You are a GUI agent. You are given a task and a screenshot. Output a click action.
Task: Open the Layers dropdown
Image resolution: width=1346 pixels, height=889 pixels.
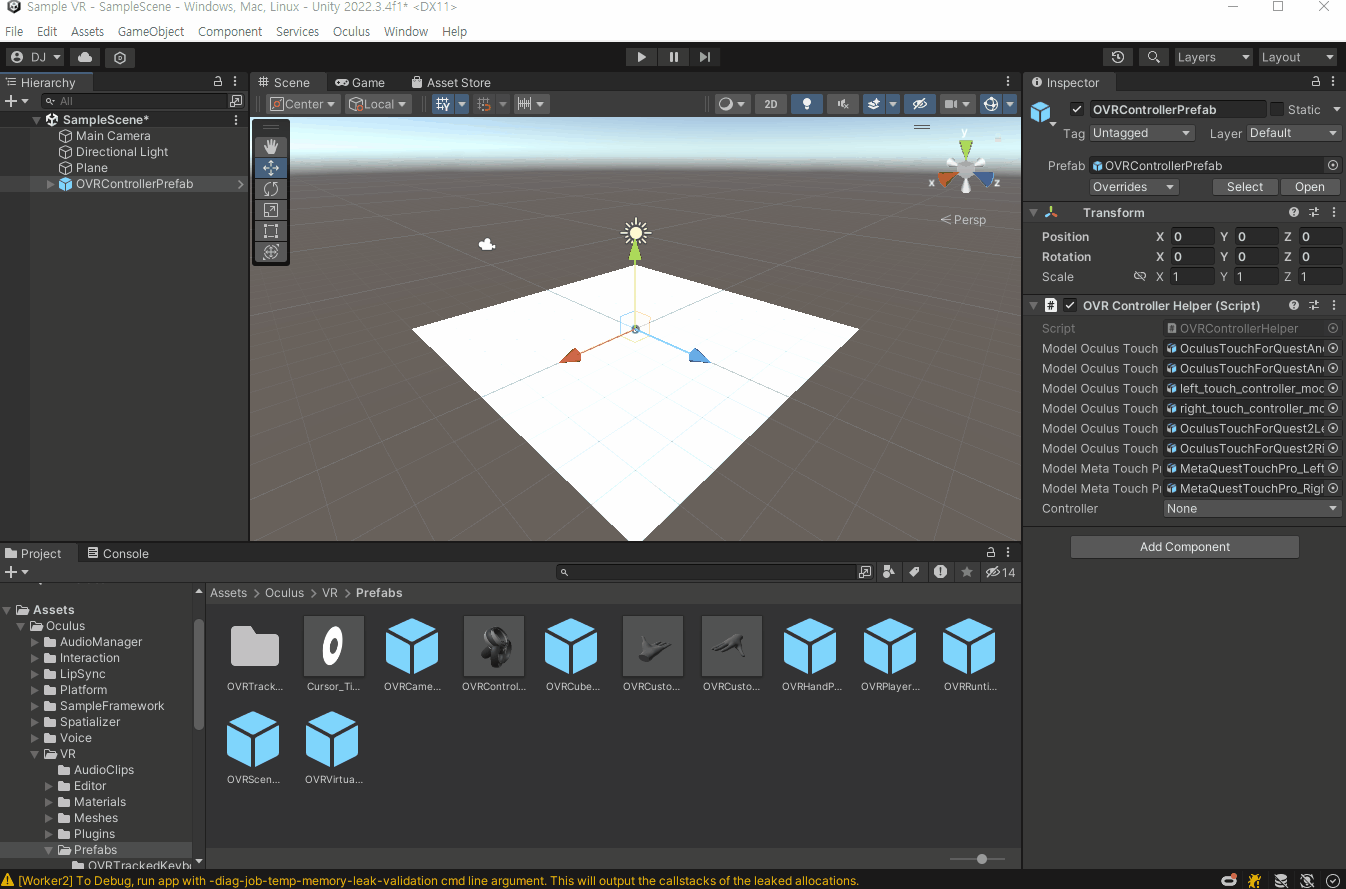[1213, 57]
